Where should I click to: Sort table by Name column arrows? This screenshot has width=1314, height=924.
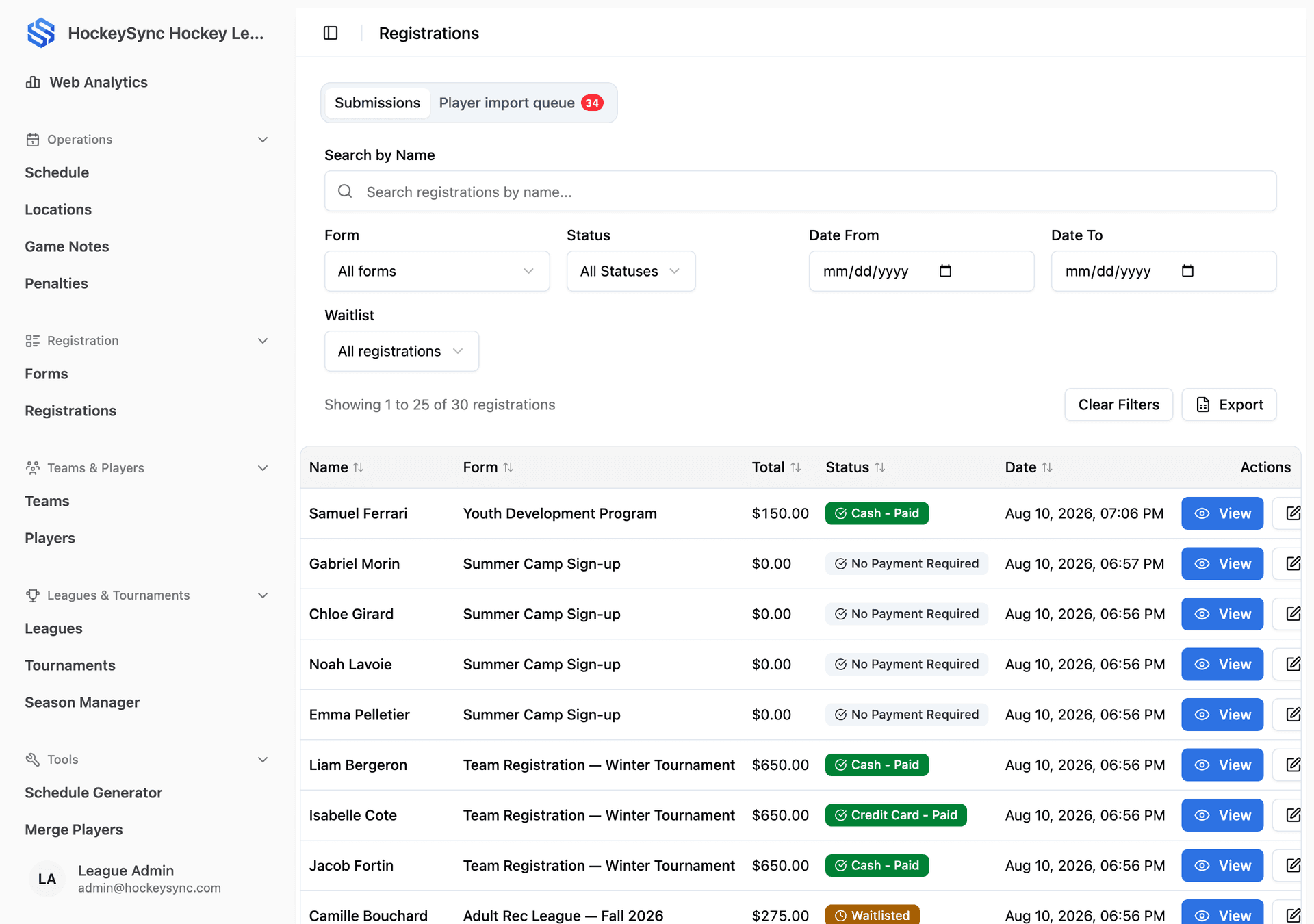coord(359,467)
